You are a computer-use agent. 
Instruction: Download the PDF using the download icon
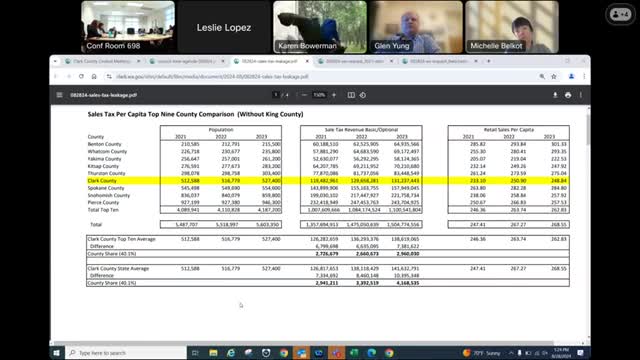555,95
